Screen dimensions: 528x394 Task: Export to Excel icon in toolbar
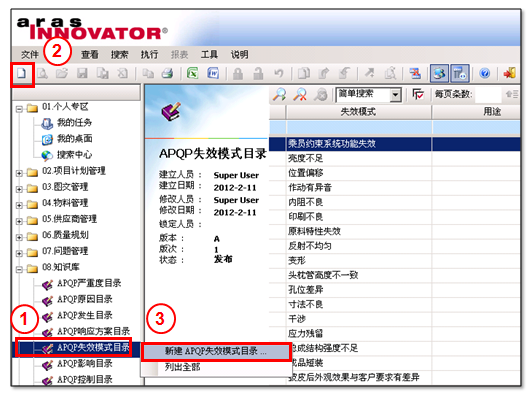coord(193,73)
